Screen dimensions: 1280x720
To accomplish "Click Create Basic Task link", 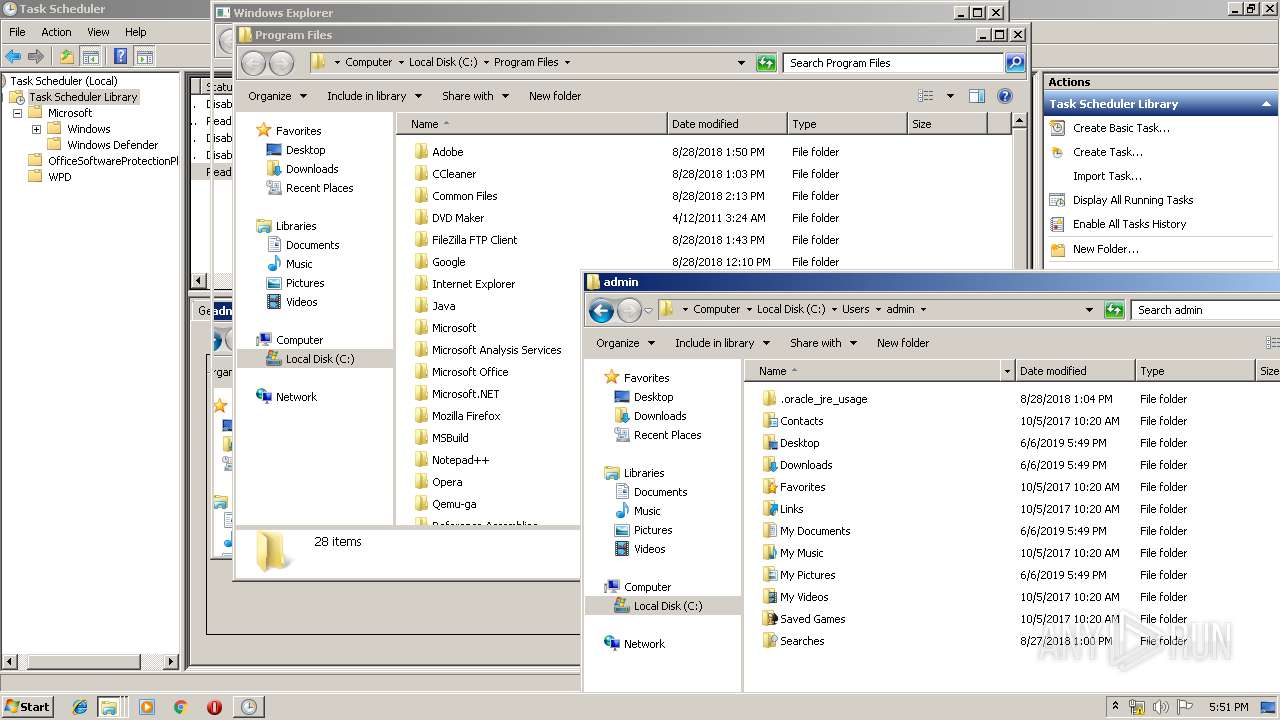I will [x=1121, y=128].
